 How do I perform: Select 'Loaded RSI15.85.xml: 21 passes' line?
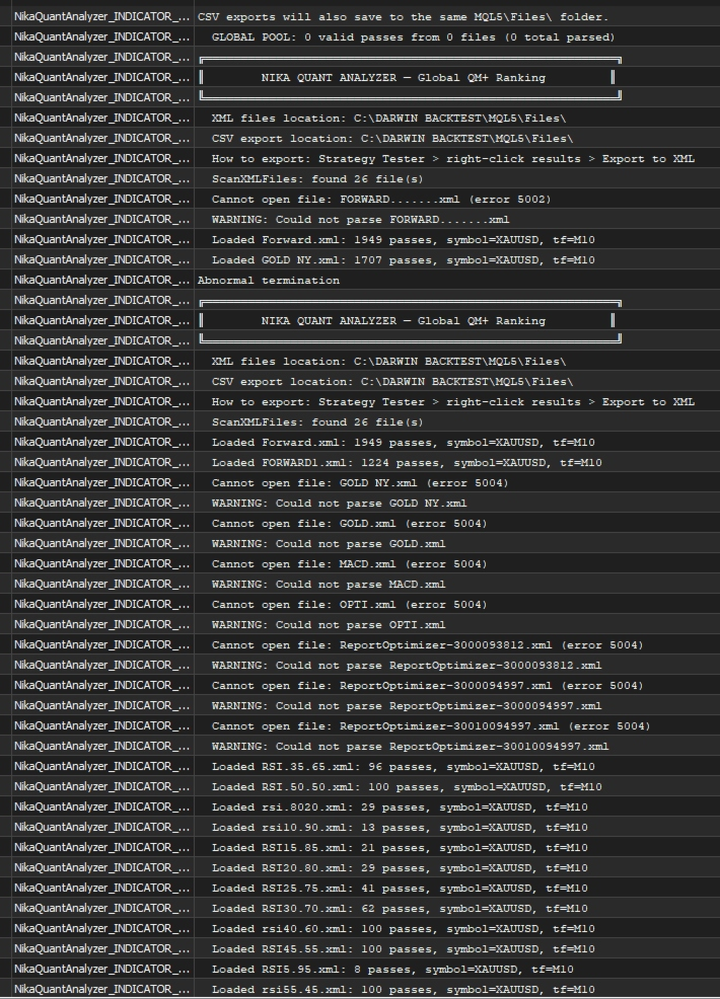(360, 847)
